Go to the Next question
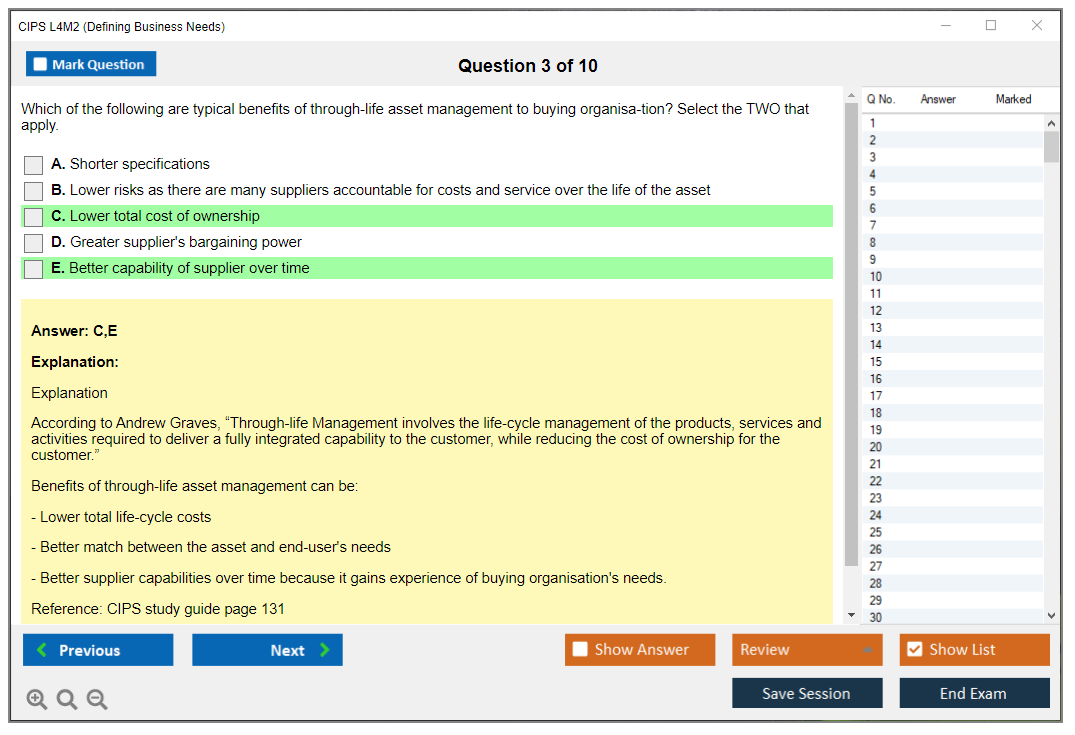 point(267,650)
